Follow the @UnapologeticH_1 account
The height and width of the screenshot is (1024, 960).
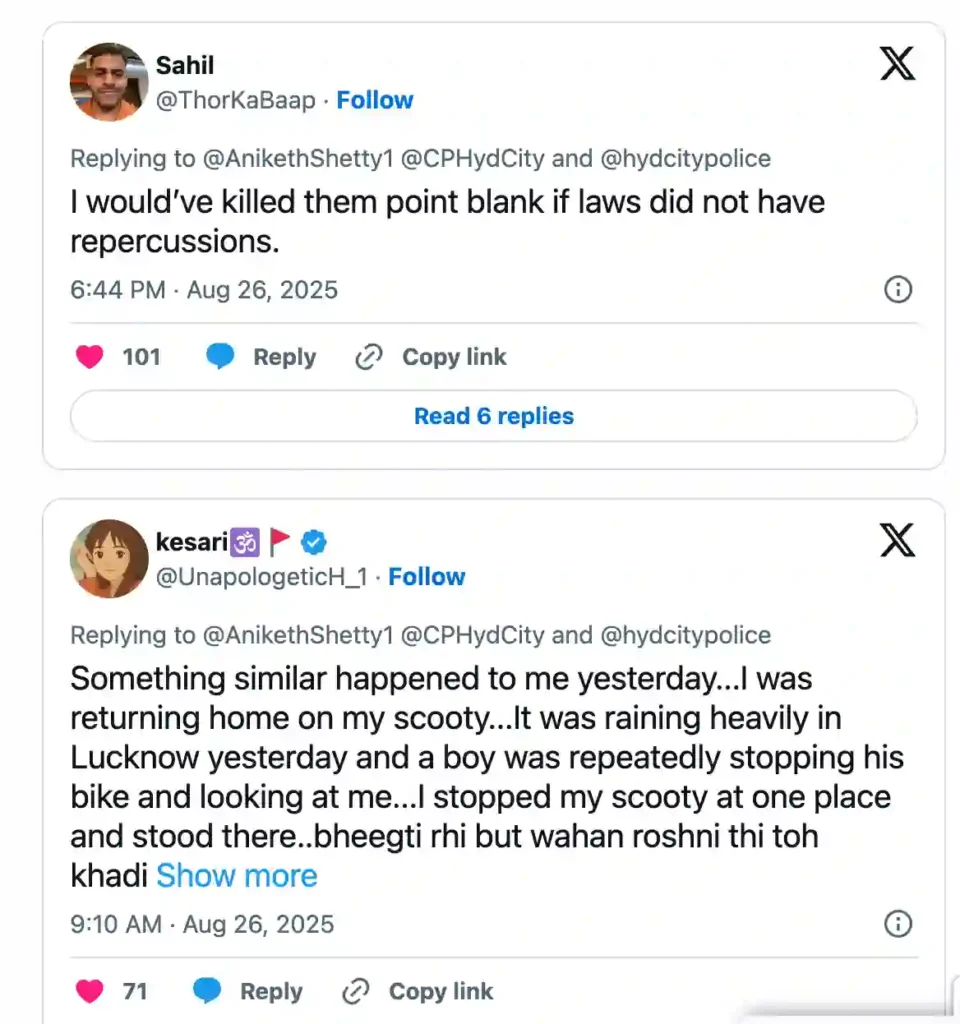pos(426,577)
